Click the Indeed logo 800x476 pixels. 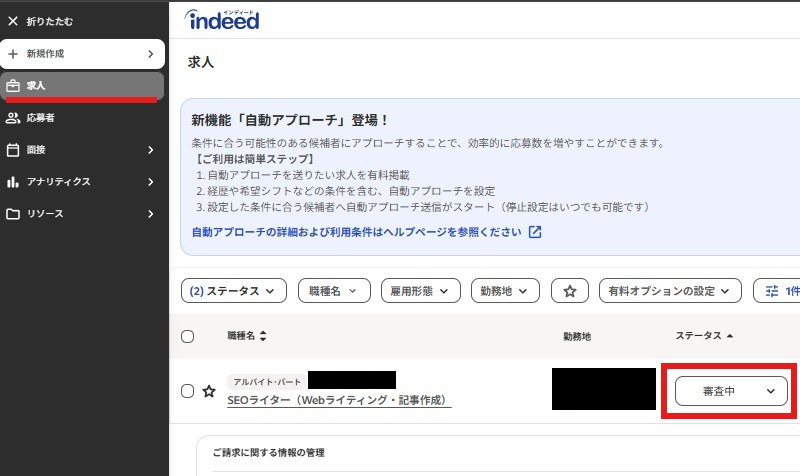pos(222,20)
